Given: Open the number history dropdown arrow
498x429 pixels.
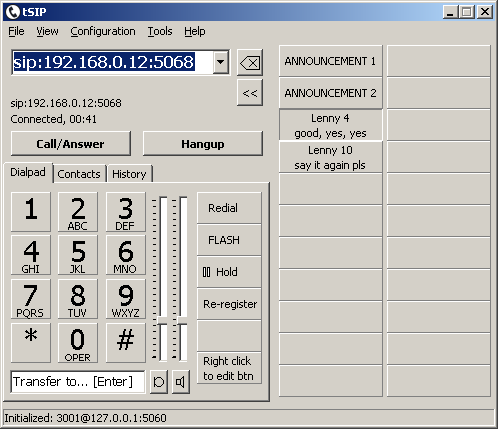Looking at the screenshot, I should [220, 62].
